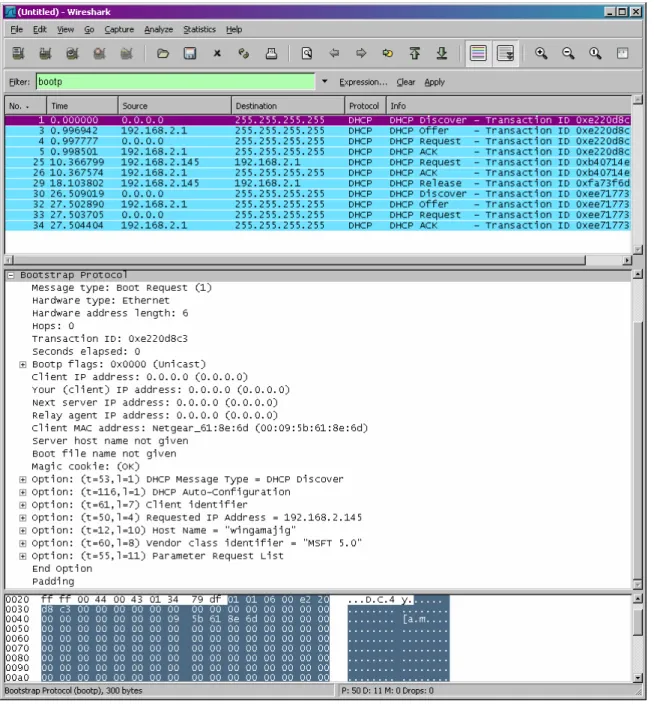Click the bootp filter input field
Image resolution: width=654 pixels, height=704 pixels.
click(176, 82)
